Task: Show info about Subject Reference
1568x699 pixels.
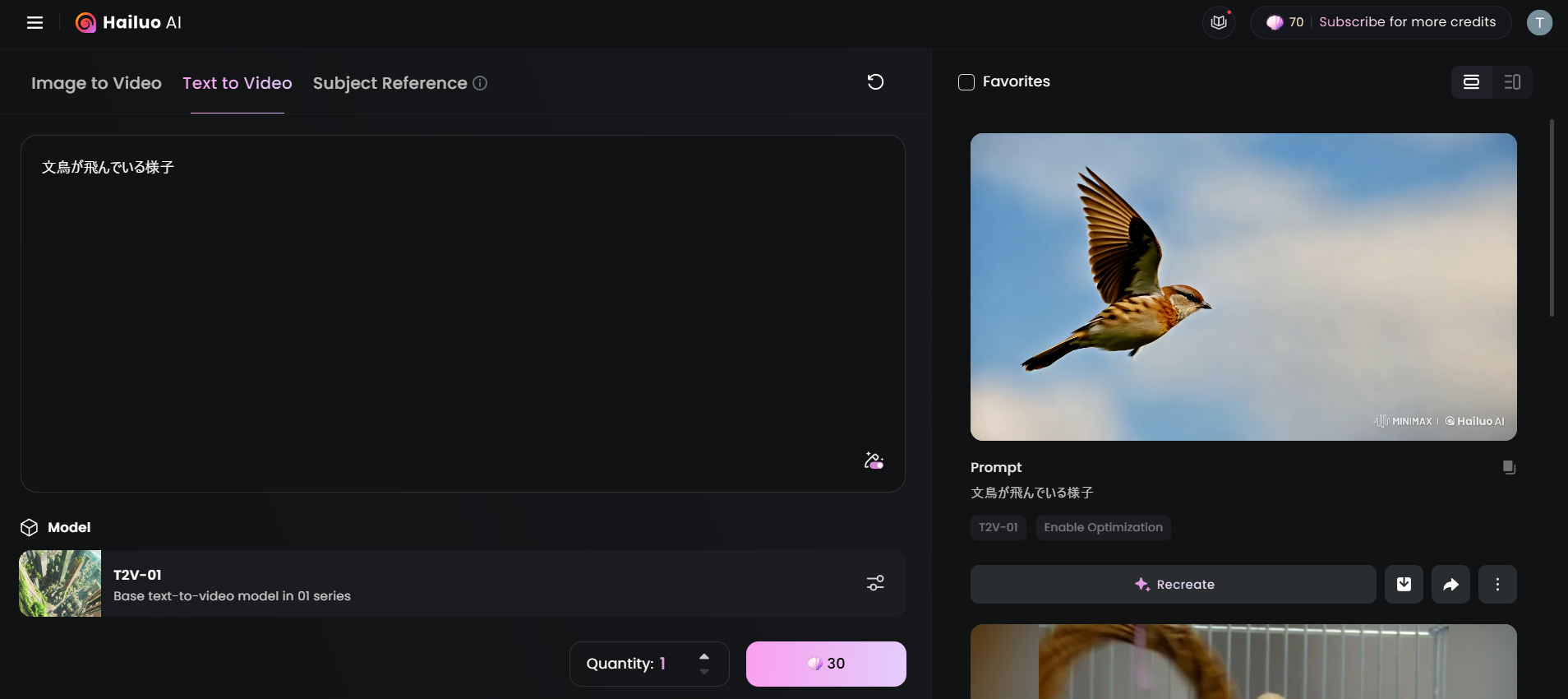Action: point(481,83)
